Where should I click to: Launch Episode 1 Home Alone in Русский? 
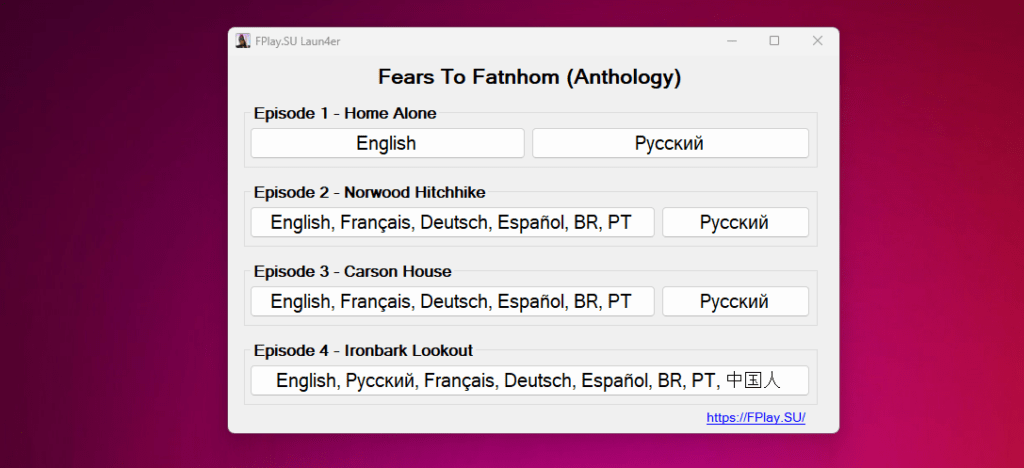pyautogui.click(x=669, y=143)
